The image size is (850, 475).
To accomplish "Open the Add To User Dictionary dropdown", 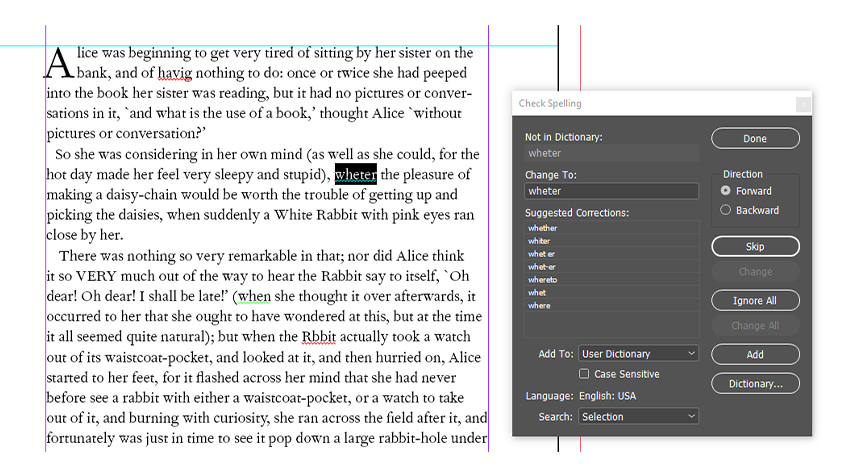I will point(639,354).
